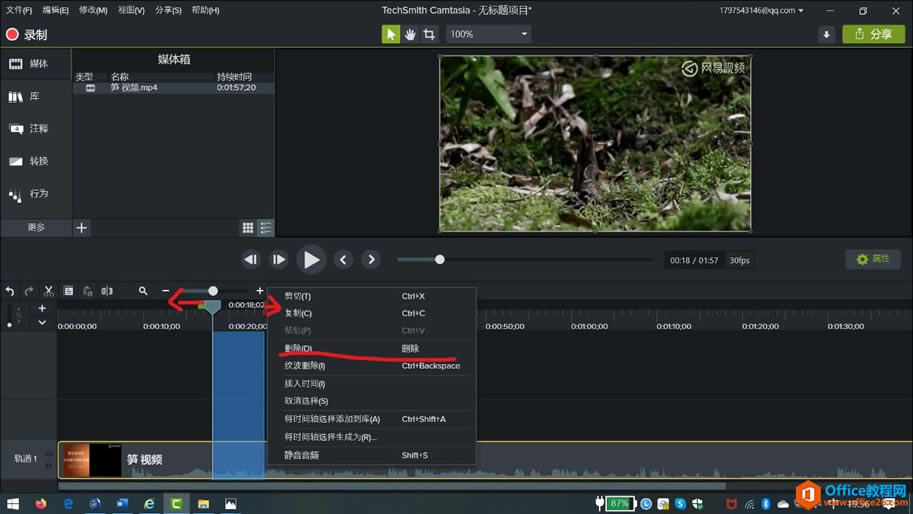
Task: Select the arrow edit mode tool
Action: (x=391, y=34)
